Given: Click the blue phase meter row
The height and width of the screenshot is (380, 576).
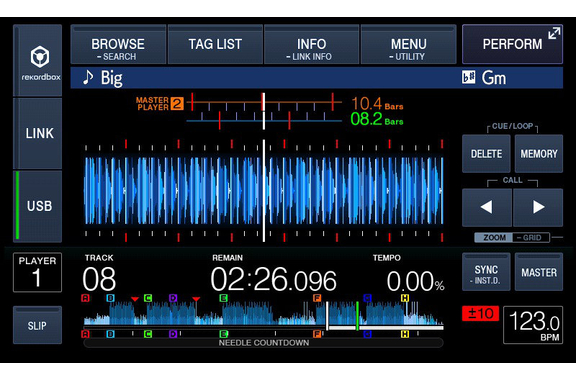Looking at the screenshot, I should click(264, 120).
